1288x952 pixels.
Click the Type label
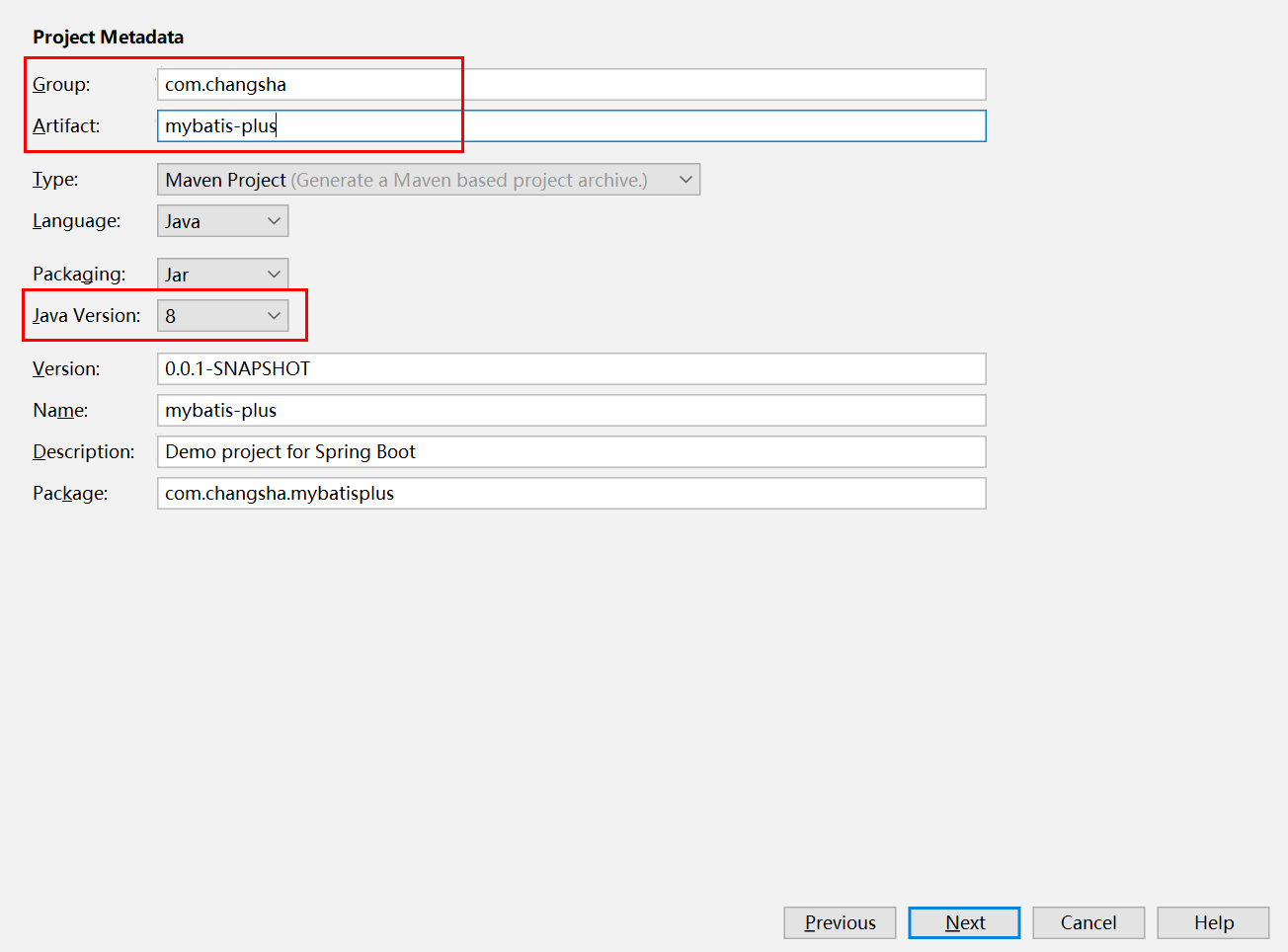[55, 179]
